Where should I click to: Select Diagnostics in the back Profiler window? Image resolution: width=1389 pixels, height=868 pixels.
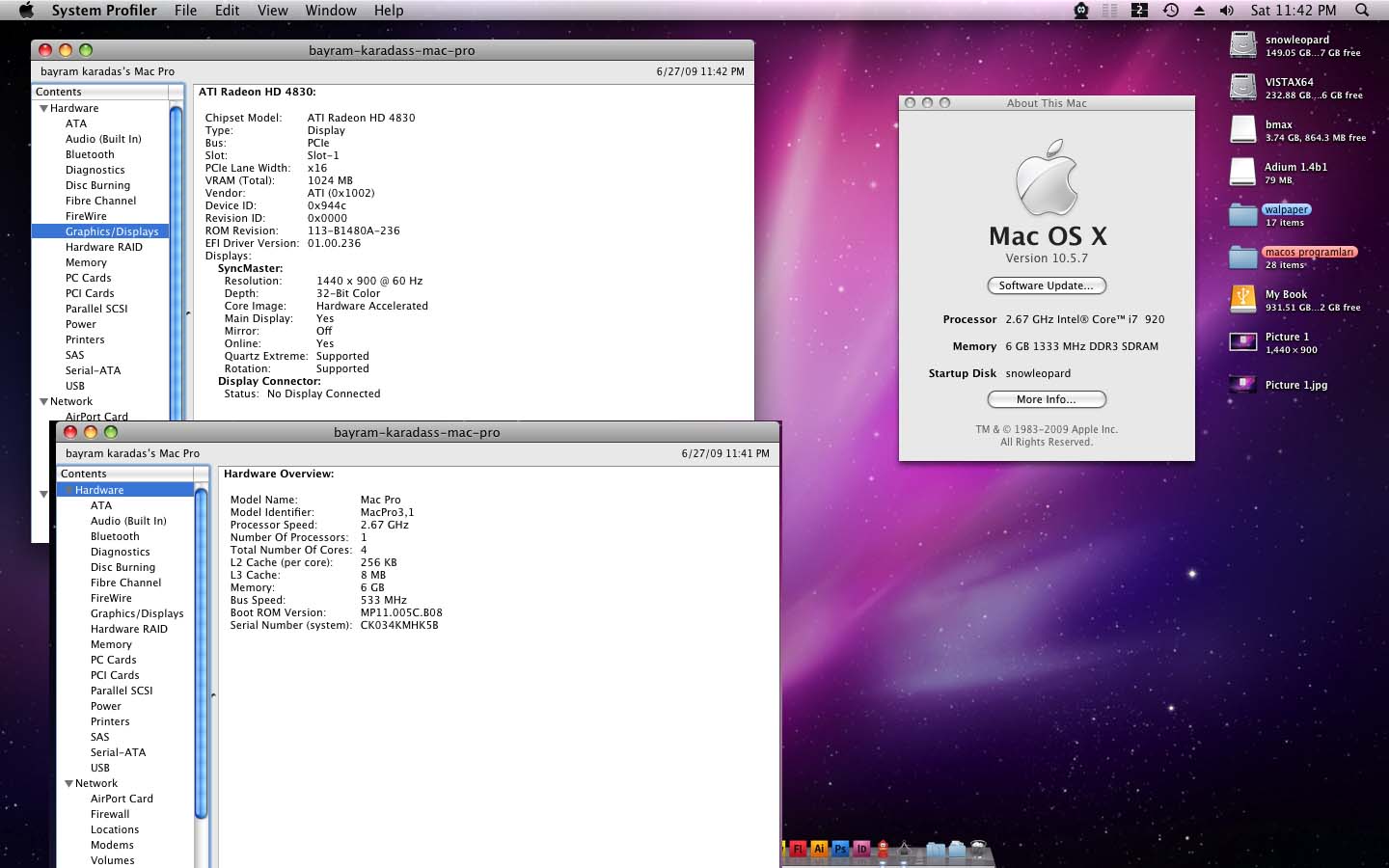pos(95,170)
